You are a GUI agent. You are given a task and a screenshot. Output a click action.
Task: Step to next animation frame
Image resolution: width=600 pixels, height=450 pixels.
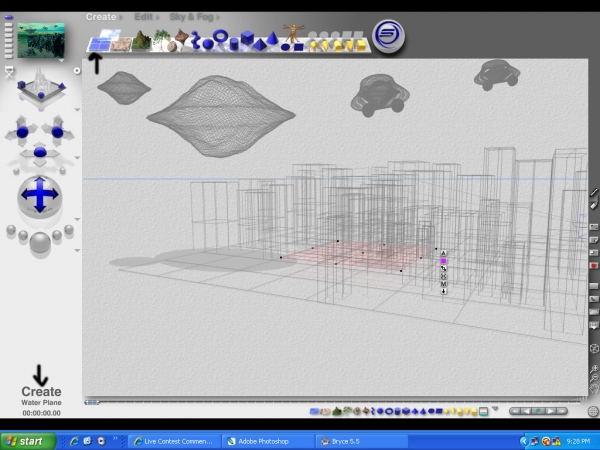(550, 411)
